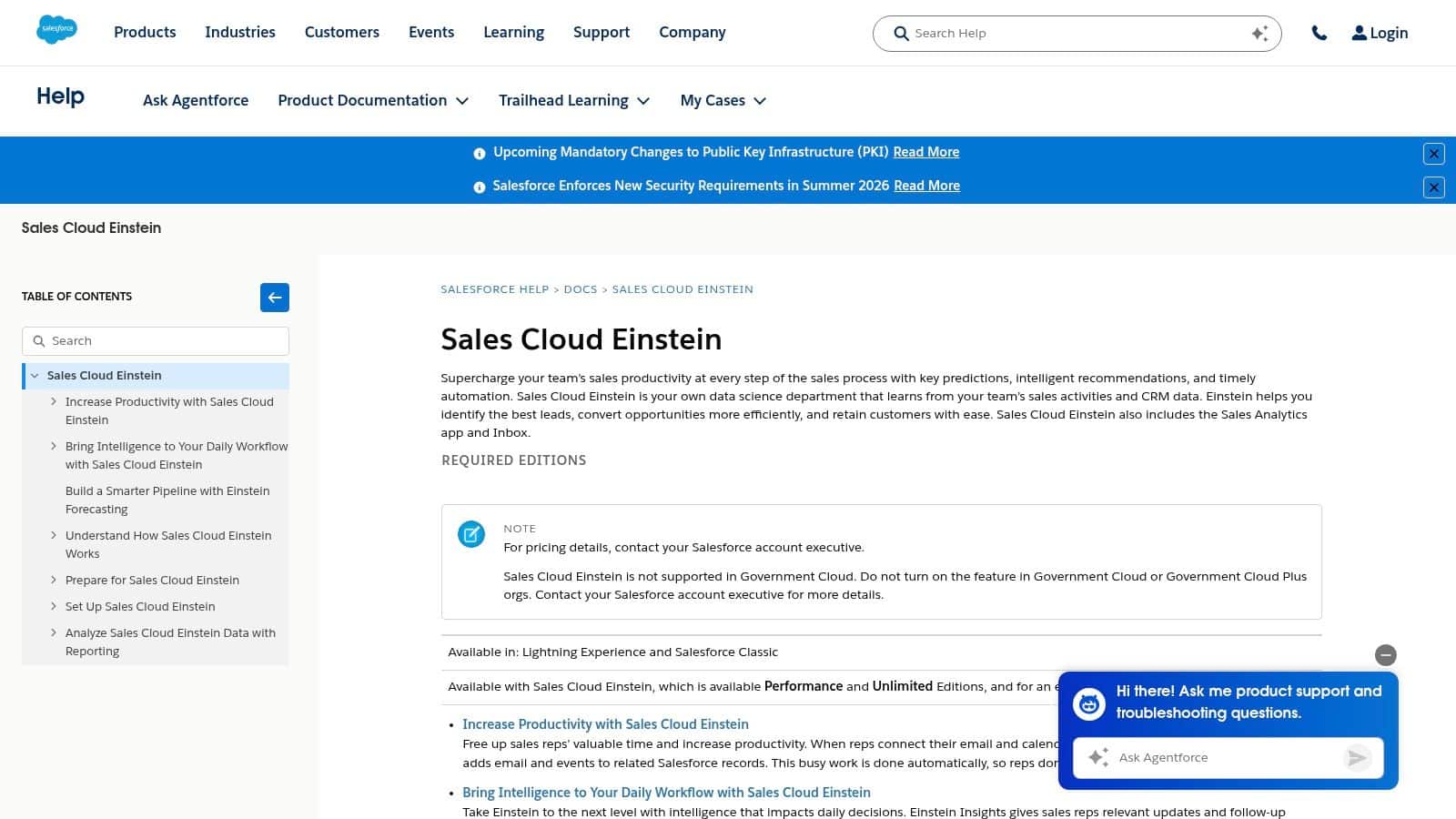Open the Company menu
The height and width of the screenshot is (819, 1456).
point(693,33)
